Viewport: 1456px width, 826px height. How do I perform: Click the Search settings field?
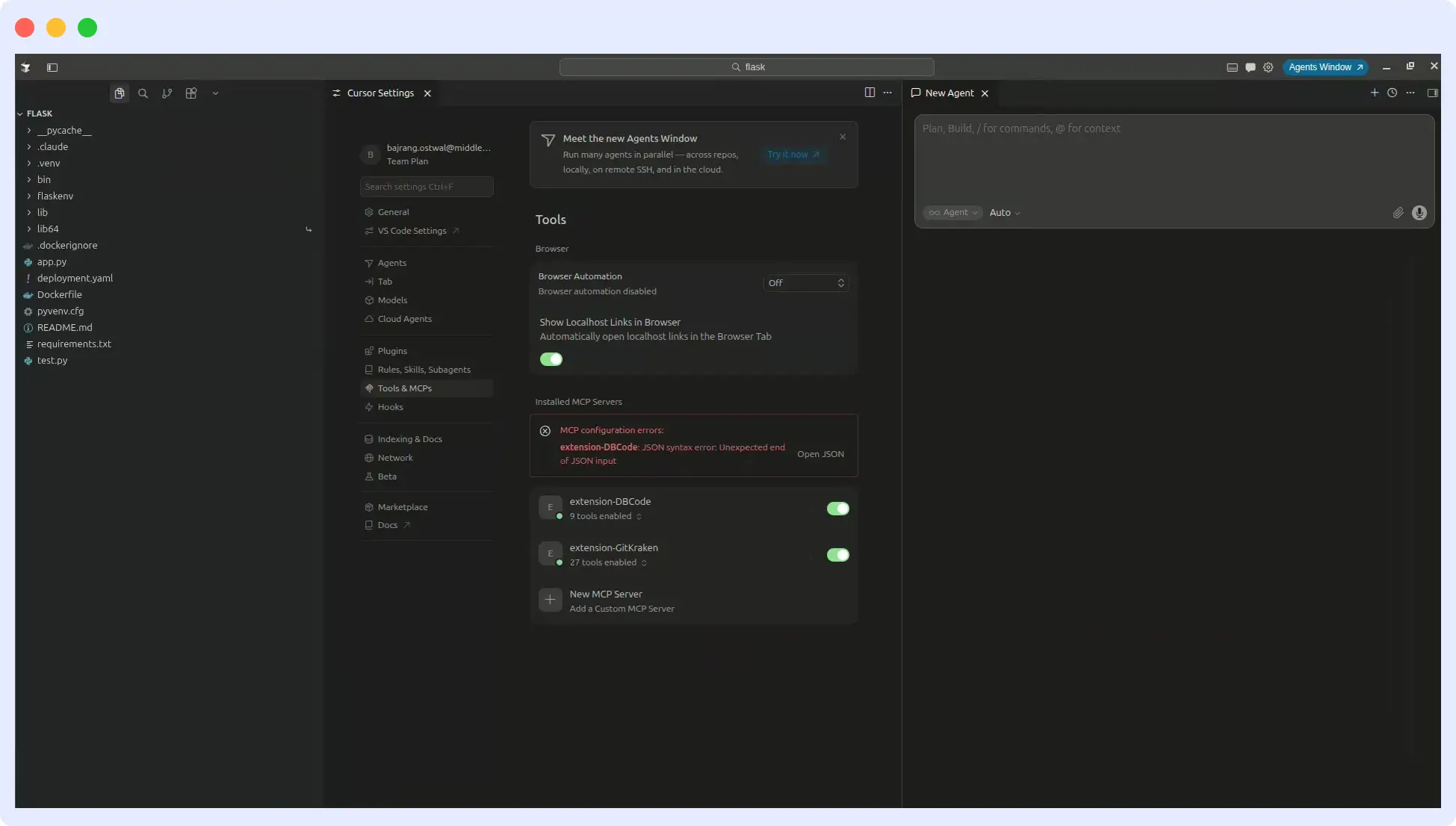[427, 187]
